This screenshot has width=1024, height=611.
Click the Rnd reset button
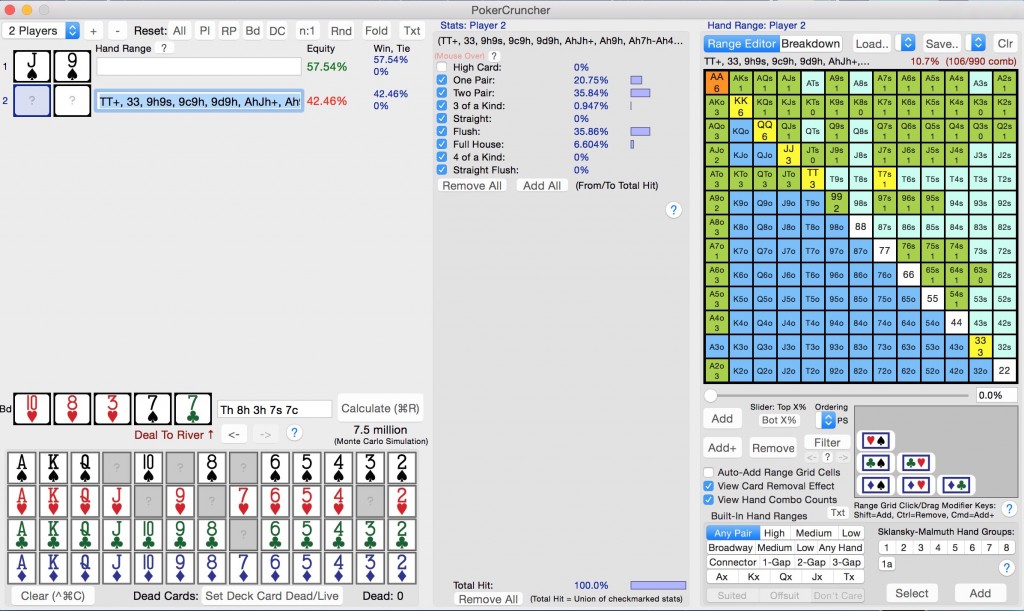click(x=341, y=31)
